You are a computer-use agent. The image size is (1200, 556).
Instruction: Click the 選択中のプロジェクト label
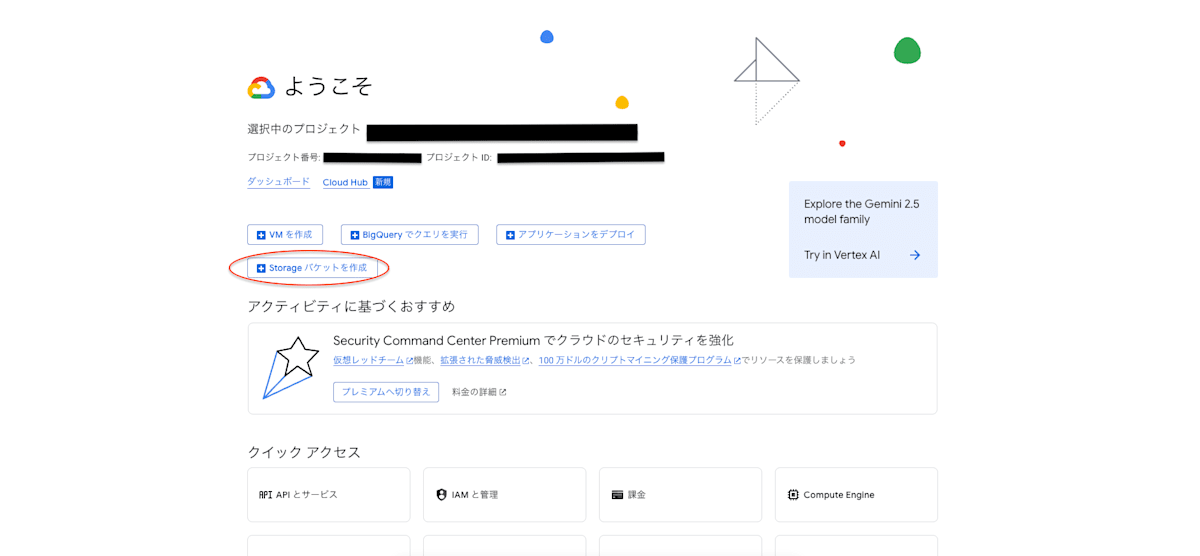point(304,129)
